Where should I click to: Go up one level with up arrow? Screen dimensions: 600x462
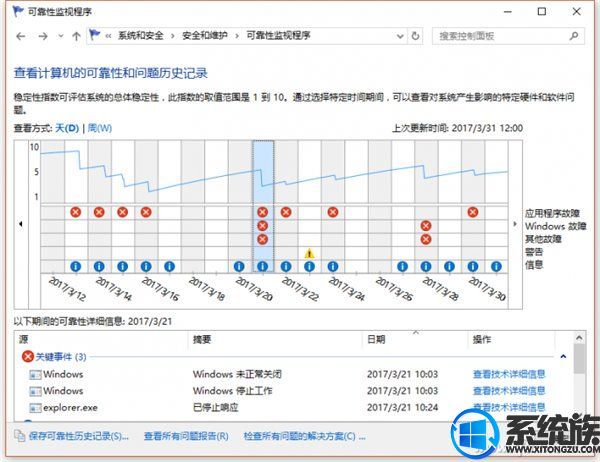[x=76, y=36]
